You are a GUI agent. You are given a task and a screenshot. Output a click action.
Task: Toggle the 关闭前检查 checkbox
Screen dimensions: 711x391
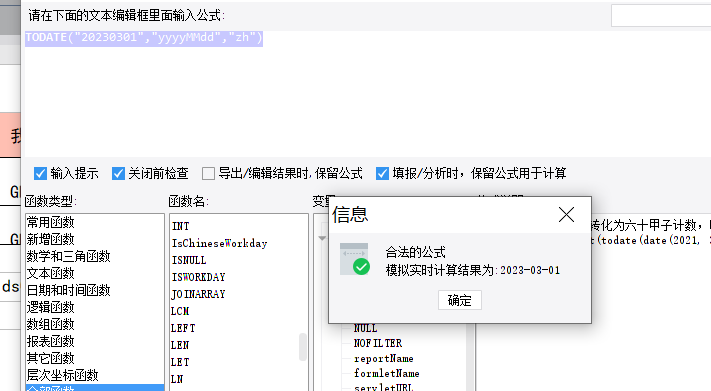(x=118, y=173)
